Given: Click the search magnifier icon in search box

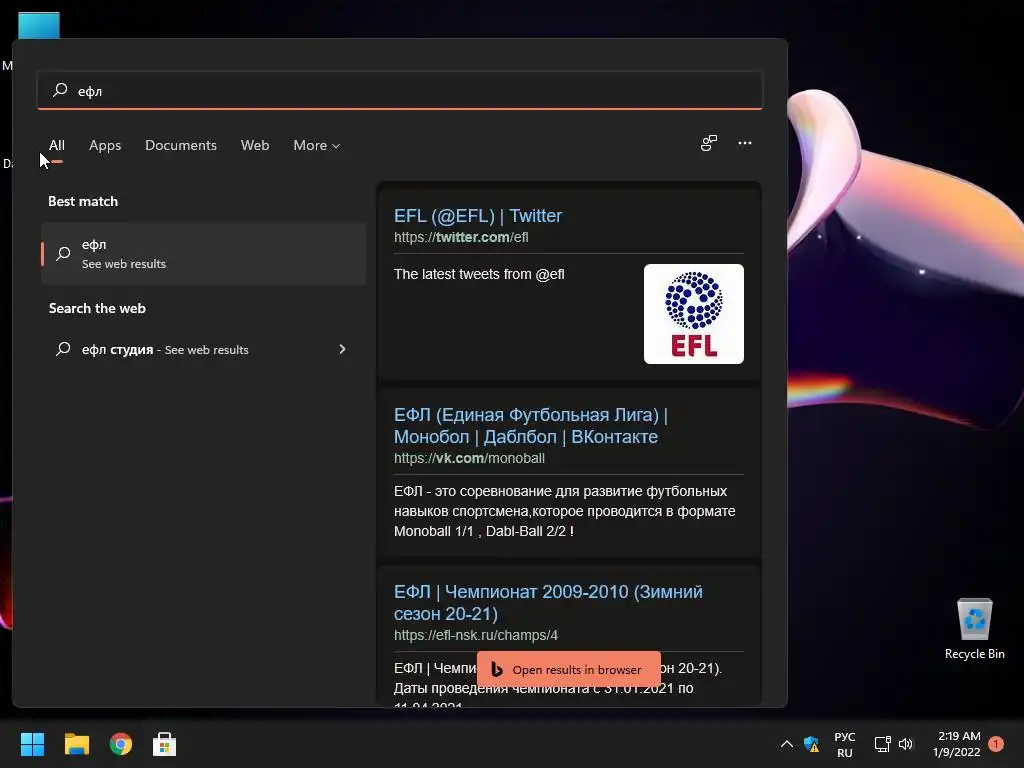Looking at the screenshot, I should tap(60, 90).
